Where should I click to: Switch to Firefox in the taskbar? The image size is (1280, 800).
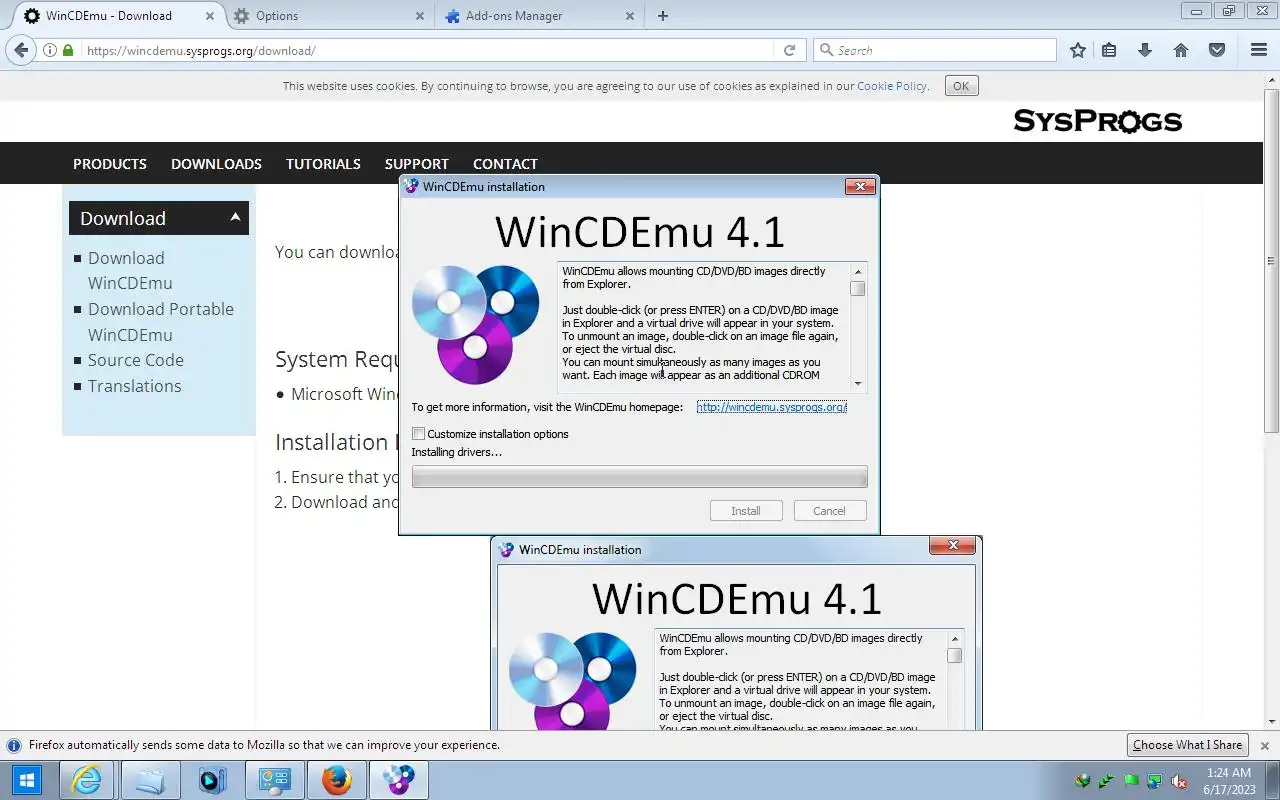pyautogui.click(x=337, y=780)
